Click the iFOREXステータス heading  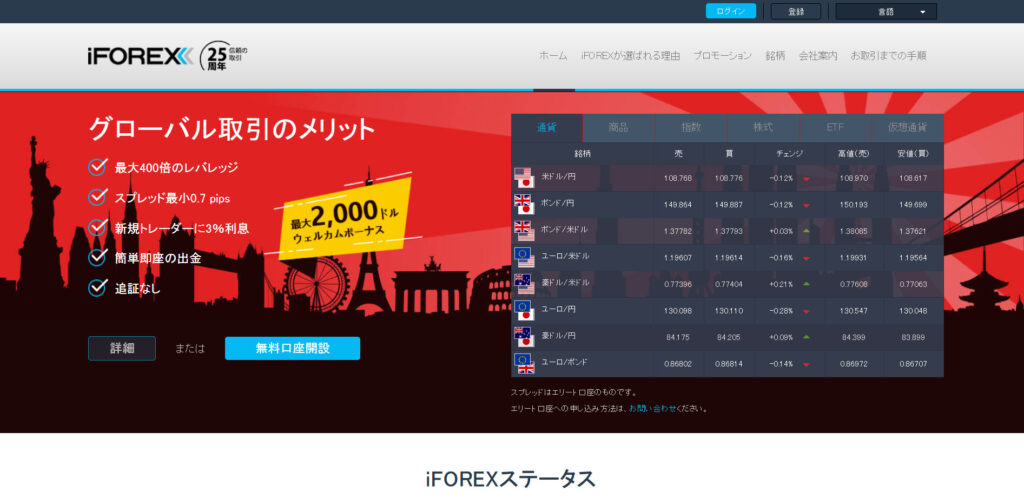511,479
